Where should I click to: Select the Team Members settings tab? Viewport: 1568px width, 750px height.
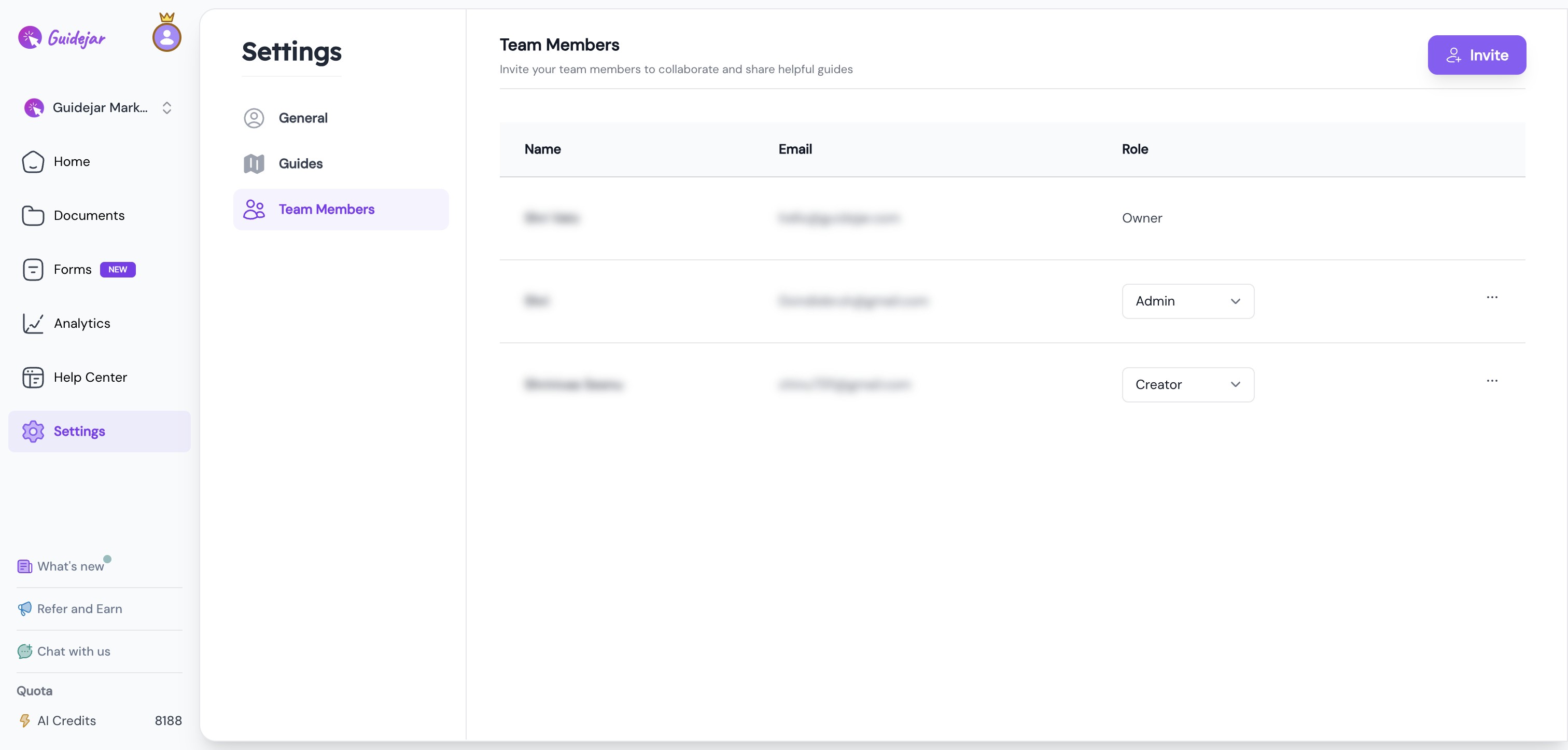tap(326, 210)
